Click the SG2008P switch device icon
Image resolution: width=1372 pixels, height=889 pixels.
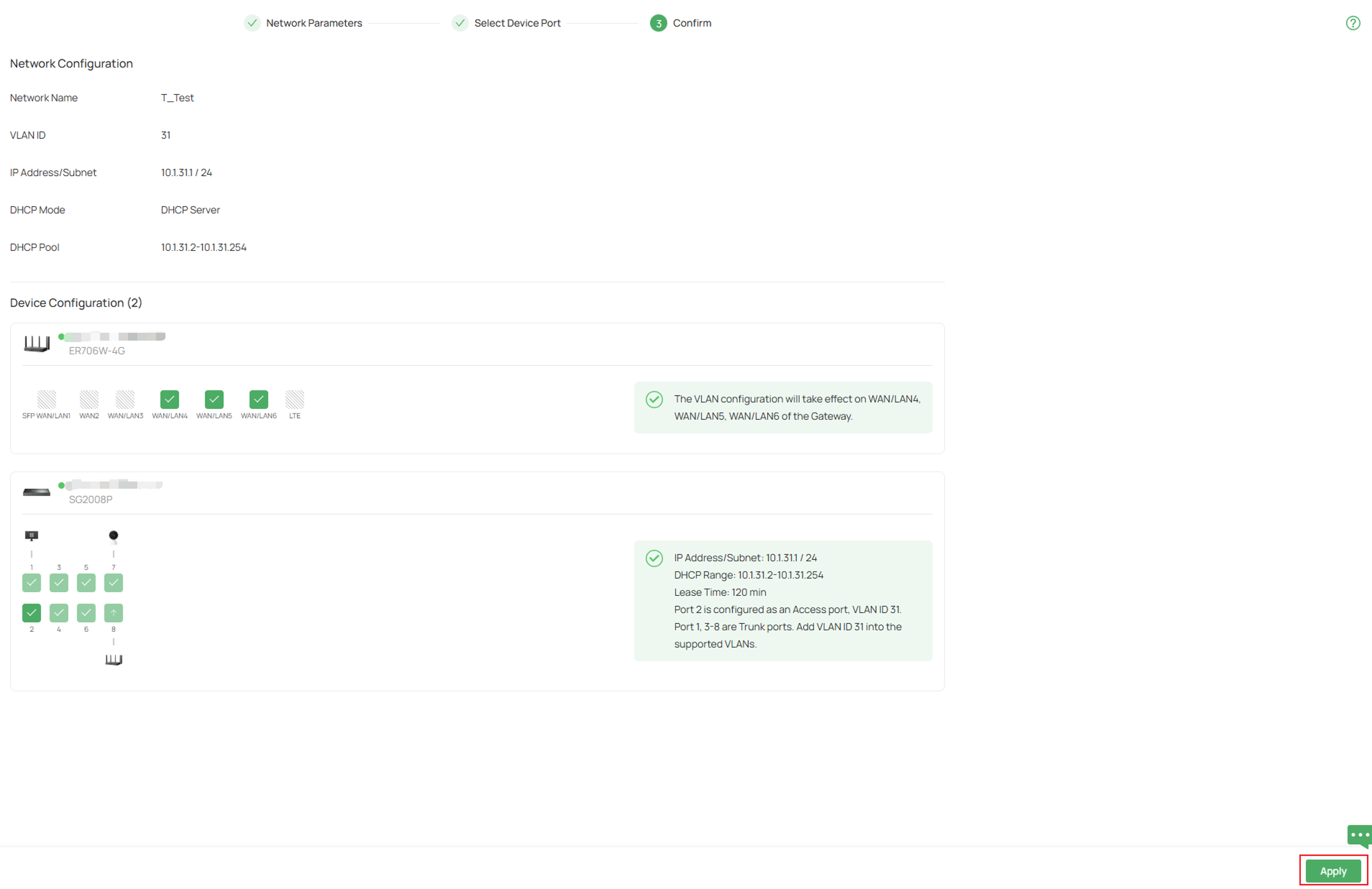tap(36, 492)
